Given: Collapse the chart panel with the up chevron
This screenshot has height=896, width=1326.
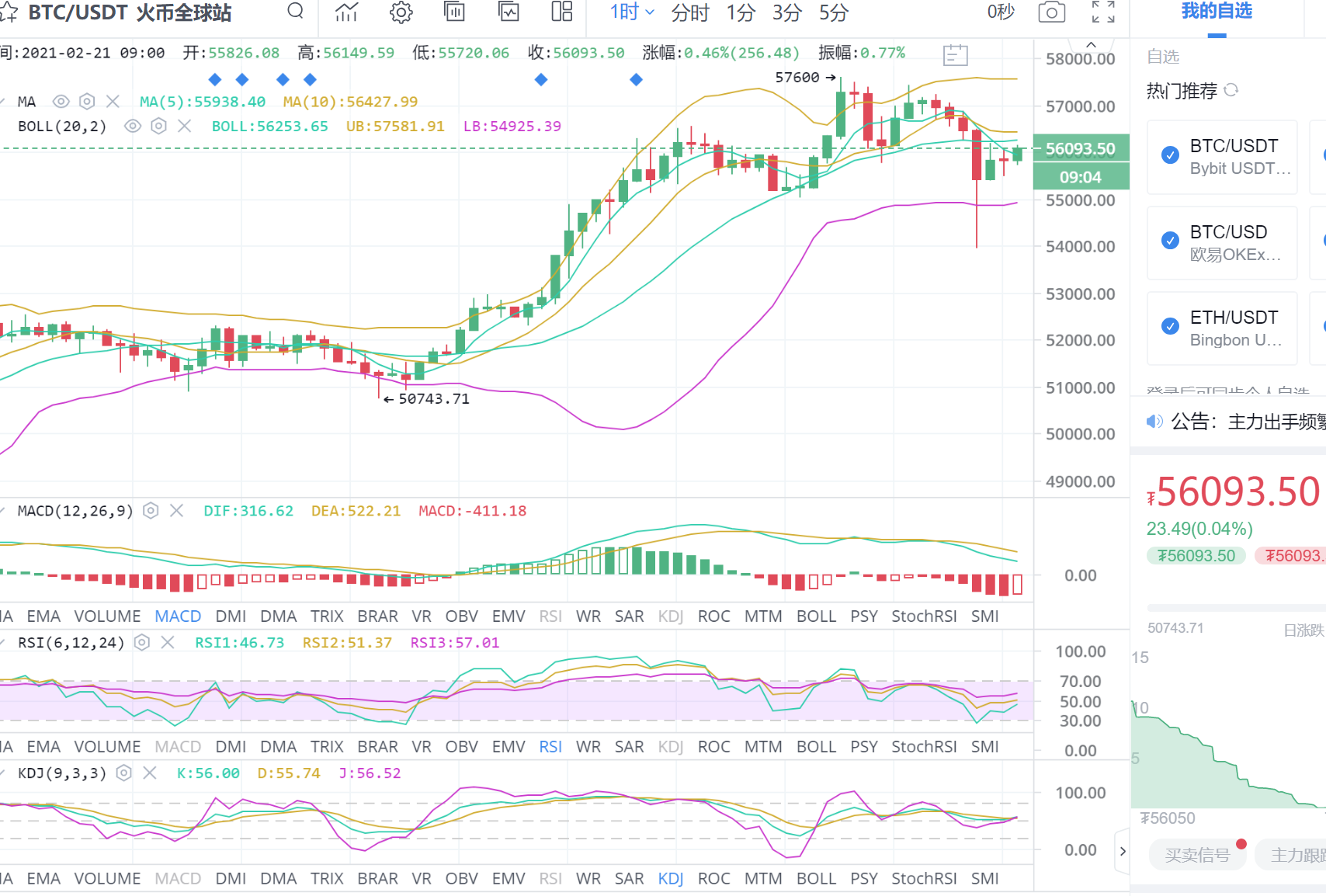Looking at the screenshot, I should click(1091, 44).
